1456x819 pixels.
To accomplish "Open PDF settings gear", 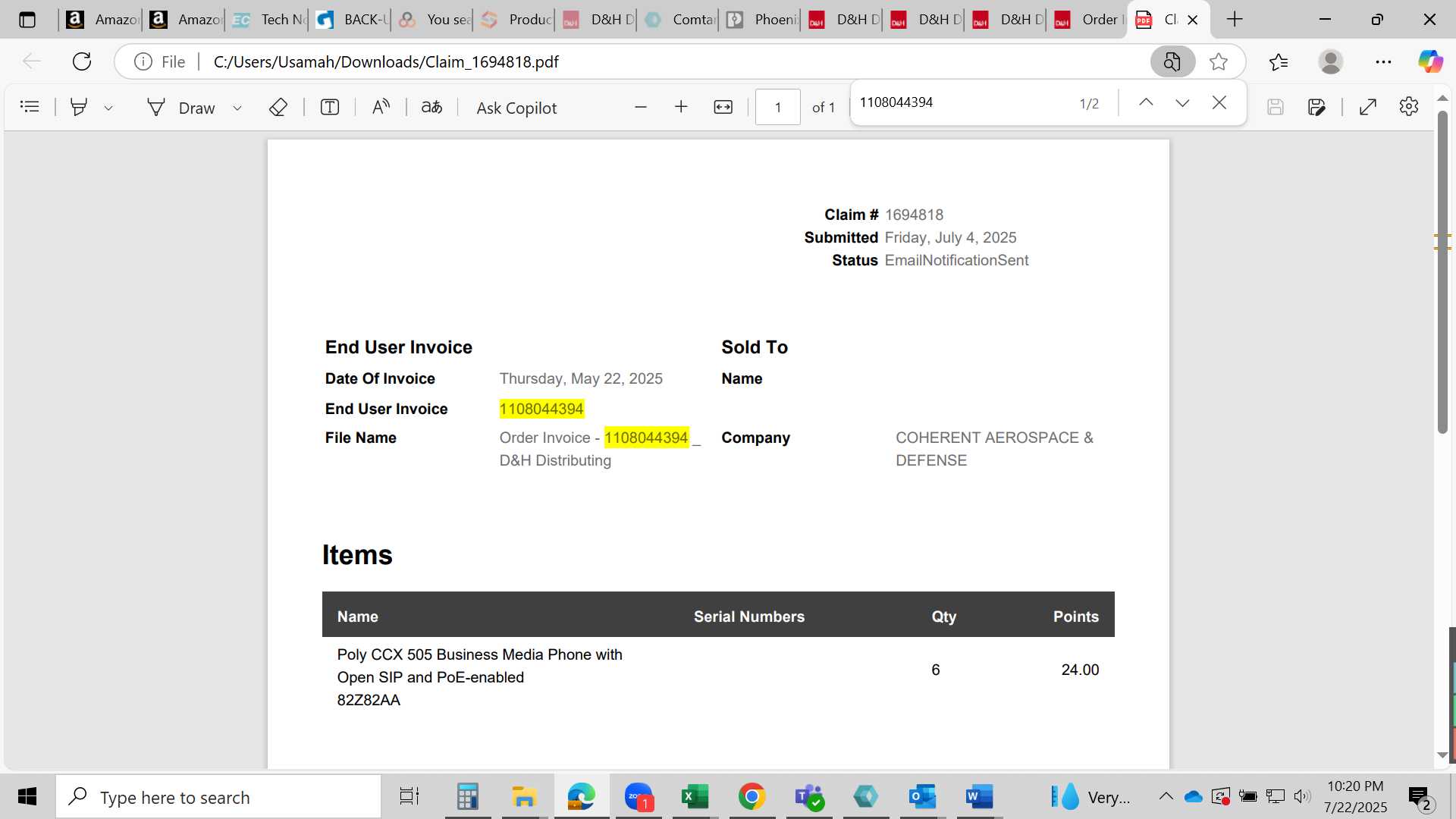I will point(1409,106).
